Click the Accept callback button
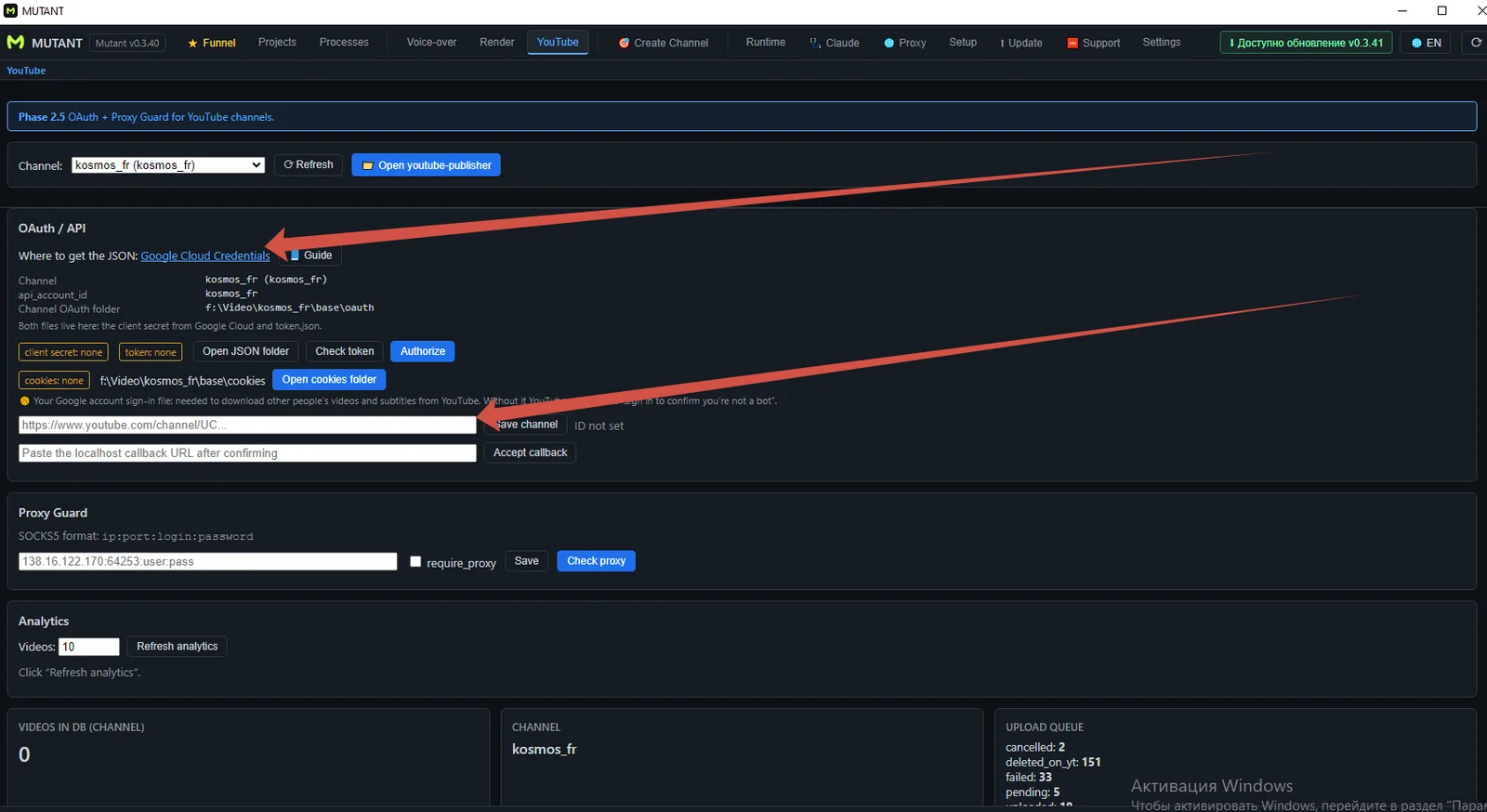This screenshot has height=812, width=1487. [530, 452]
